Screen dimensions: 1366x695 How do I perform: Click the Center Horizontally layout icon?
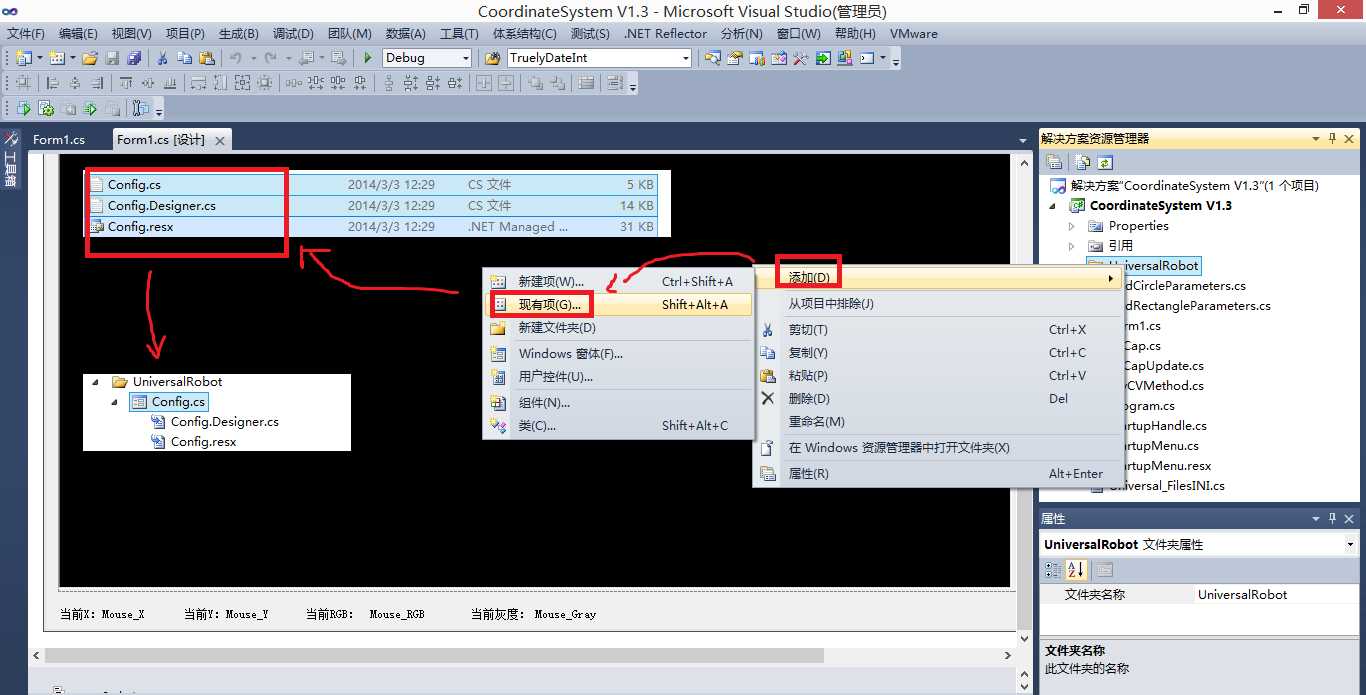[484, 83]
